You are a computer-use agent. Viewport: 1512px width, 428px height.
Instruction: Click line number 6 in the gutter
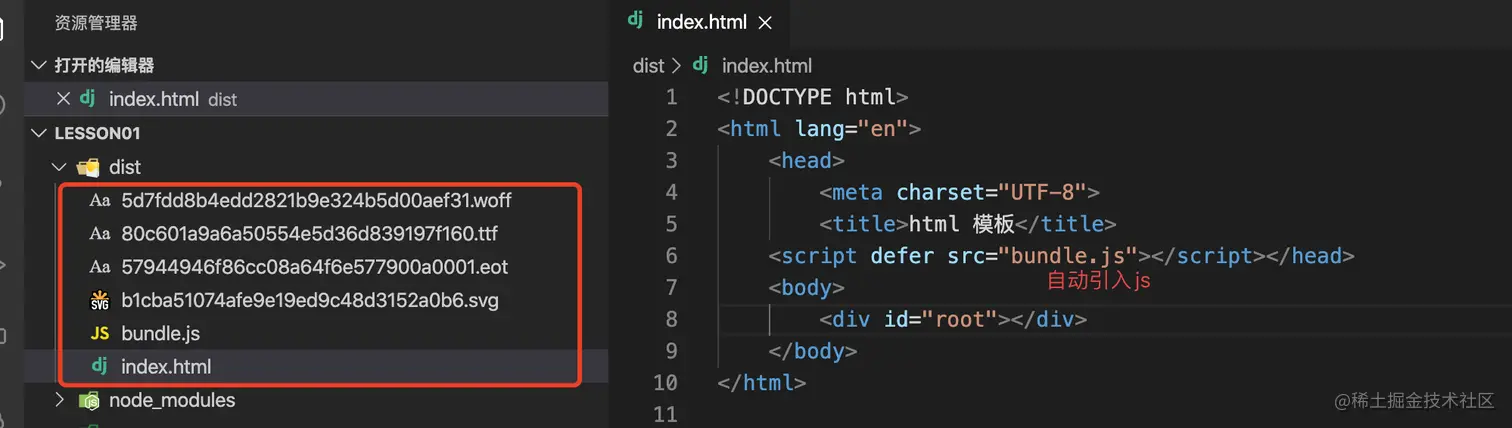(671, 255)
